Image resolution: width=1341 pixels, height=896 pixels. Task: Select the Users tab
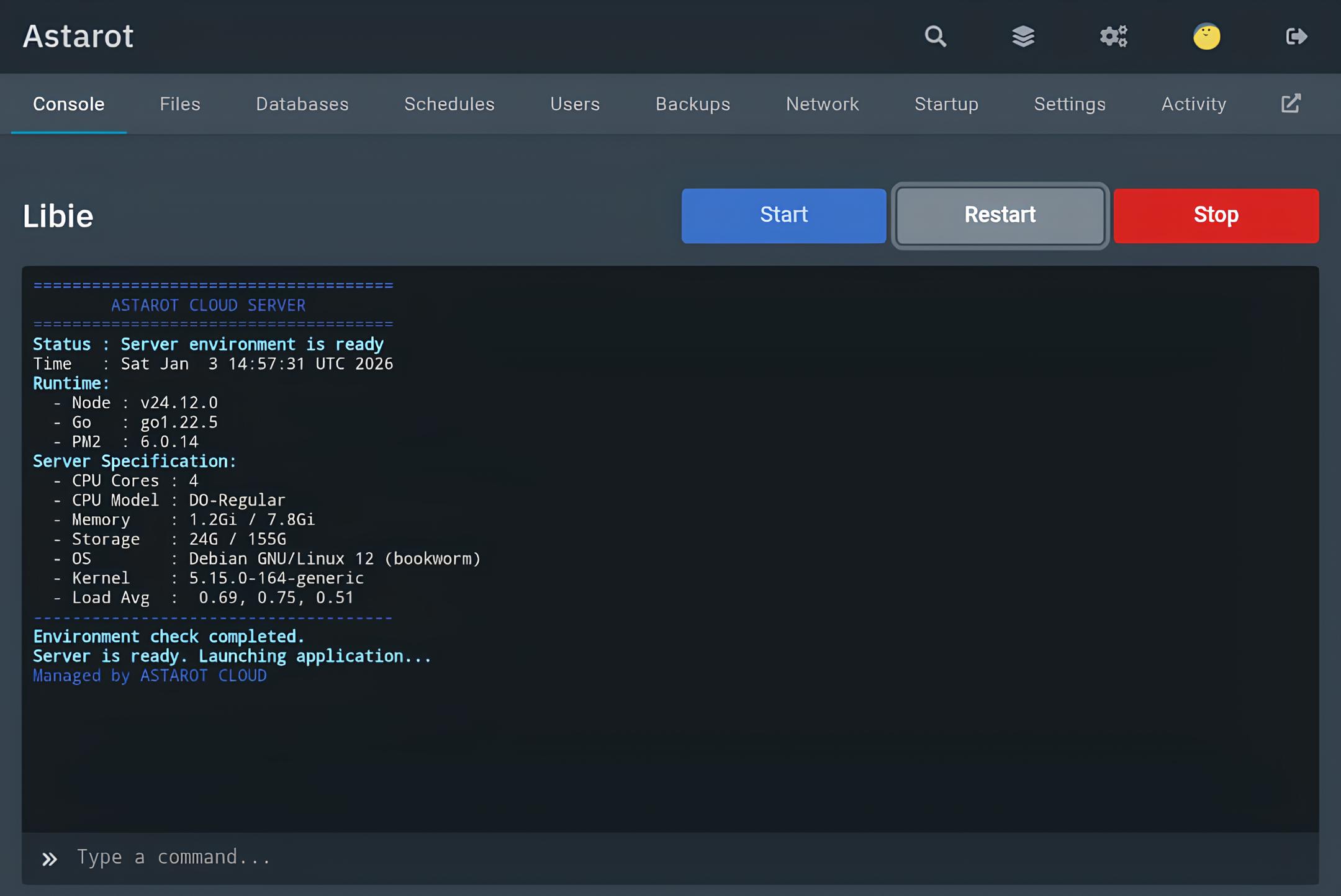point(575,104)
